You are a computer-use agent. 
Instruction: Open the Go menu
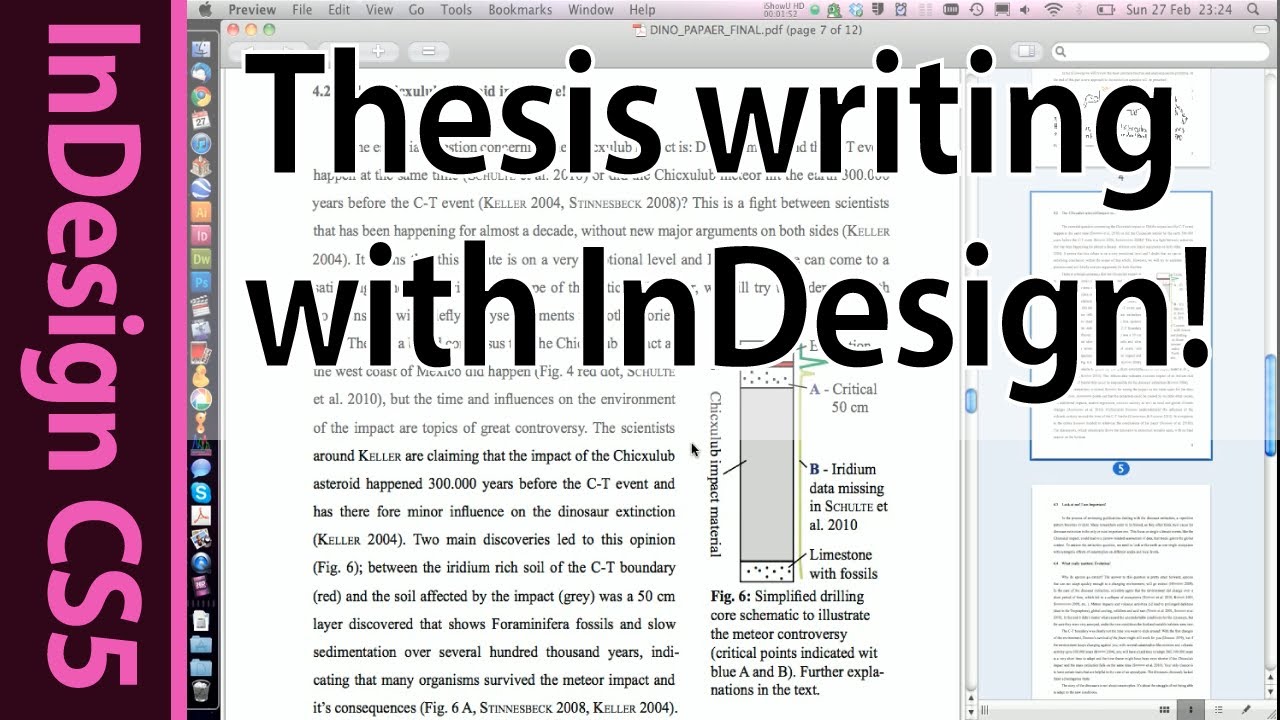point(416,10)
